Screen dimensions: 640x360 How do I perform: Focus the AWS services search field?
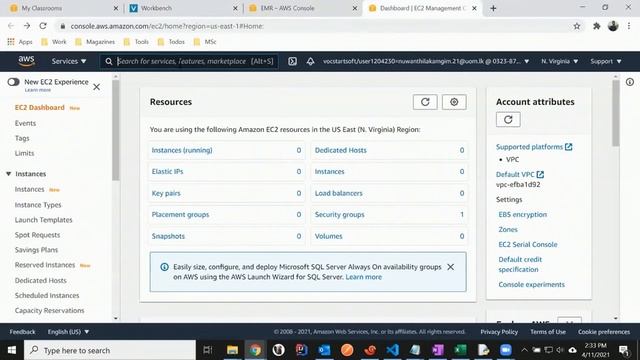(190, 61)
